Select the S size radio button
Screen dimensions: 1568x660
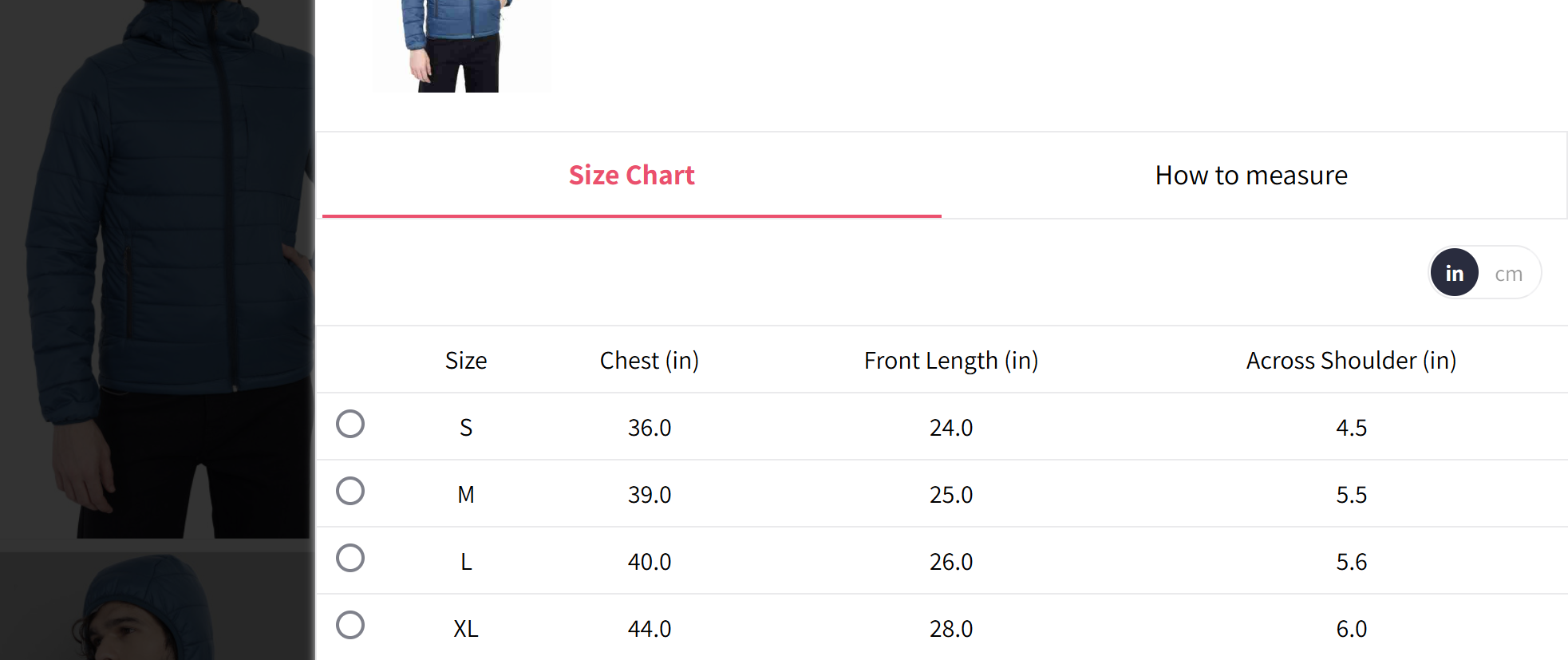[x=350, y=424]
